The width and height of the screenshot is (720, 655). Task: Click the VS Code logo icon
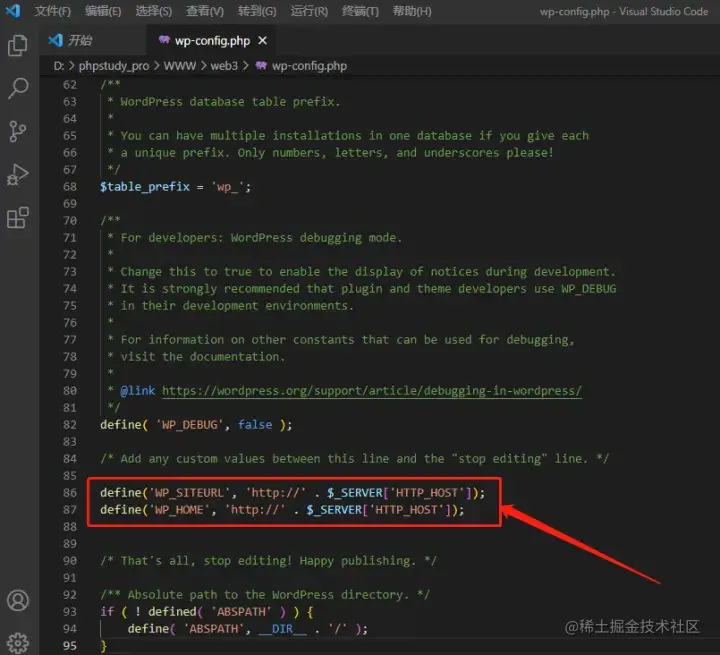(13, 11)
